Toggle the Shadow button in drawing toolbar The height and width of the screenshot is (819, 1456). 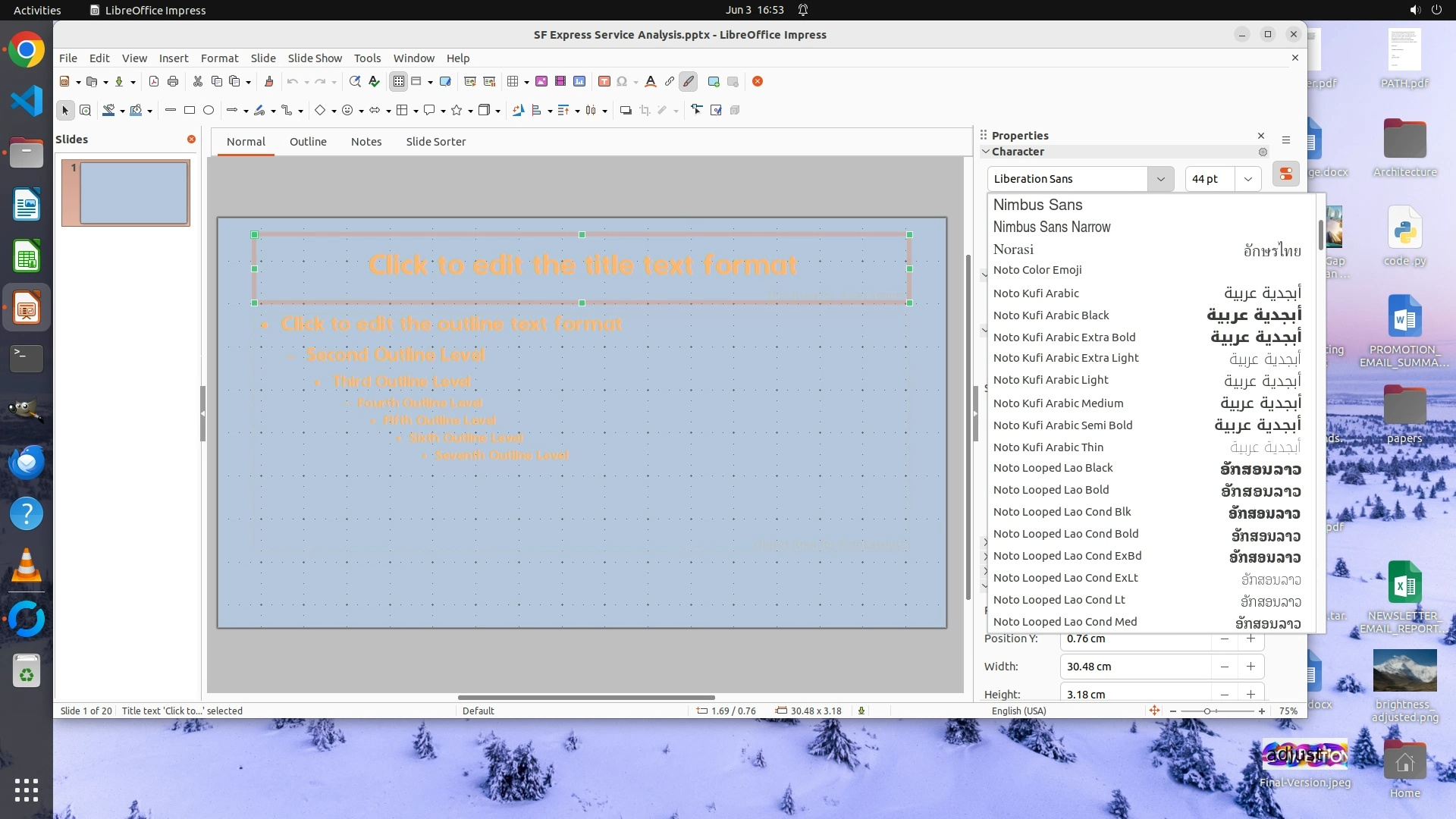(x=626, y=111)
